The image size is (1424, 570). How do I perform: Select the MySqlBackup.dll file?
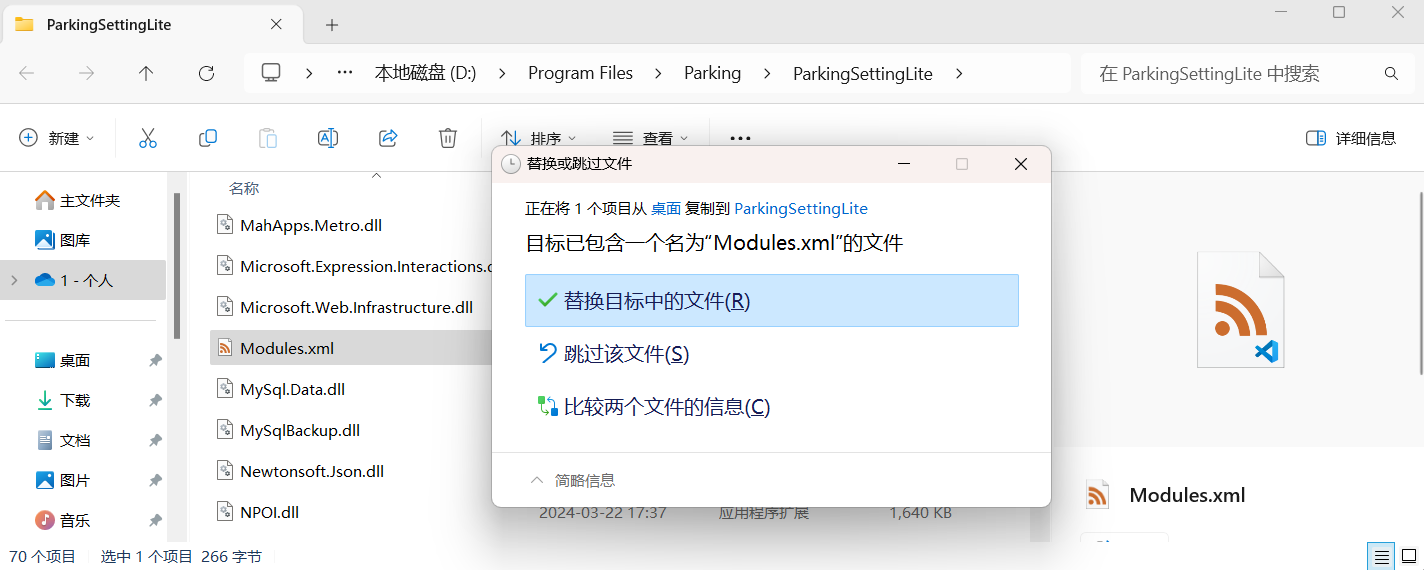(300, 430)
